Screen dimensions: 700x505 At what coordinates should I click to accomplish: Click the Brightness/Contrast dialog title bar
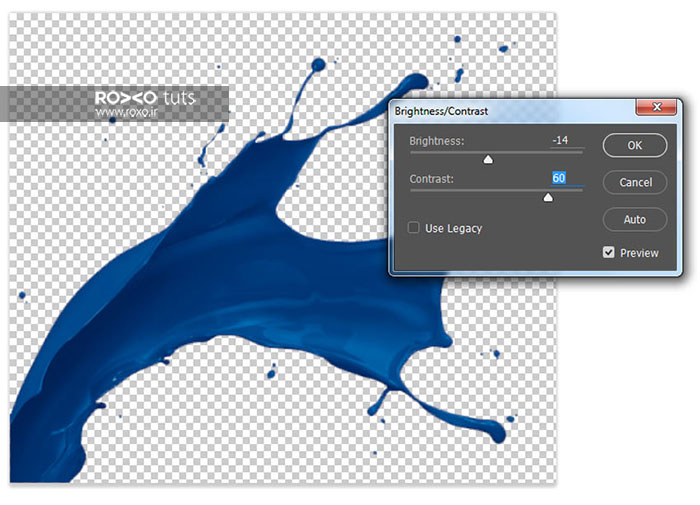coord(513,111)
